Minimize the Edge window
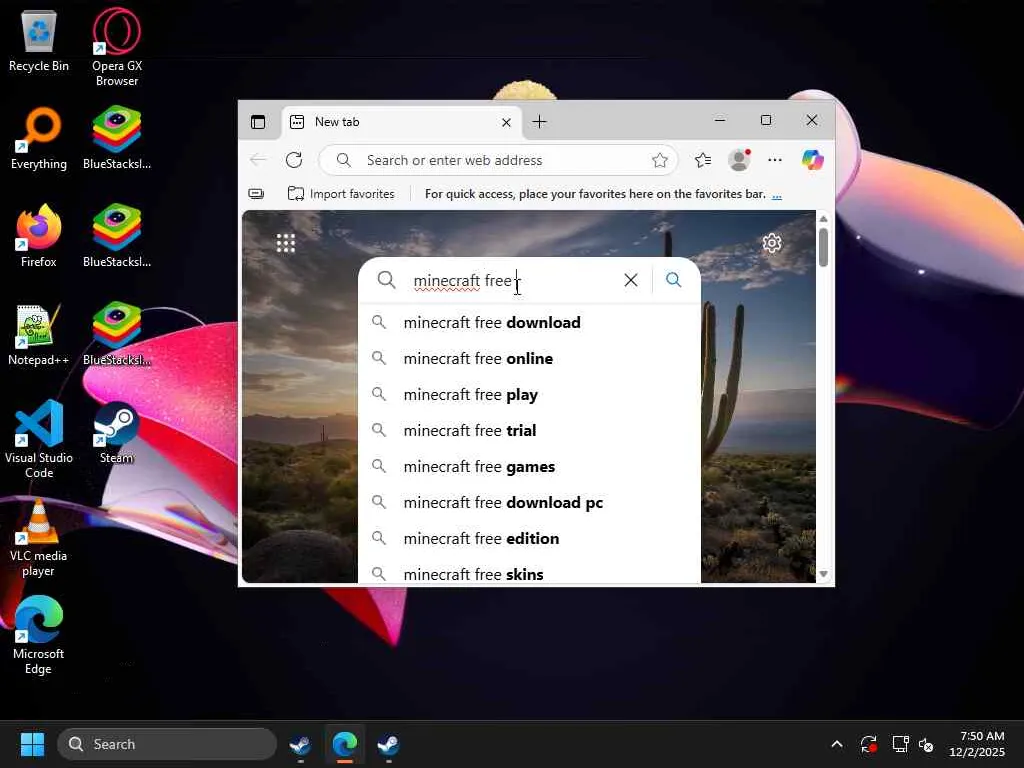Viewport: 1024px width, 768px height. [720, 120]
